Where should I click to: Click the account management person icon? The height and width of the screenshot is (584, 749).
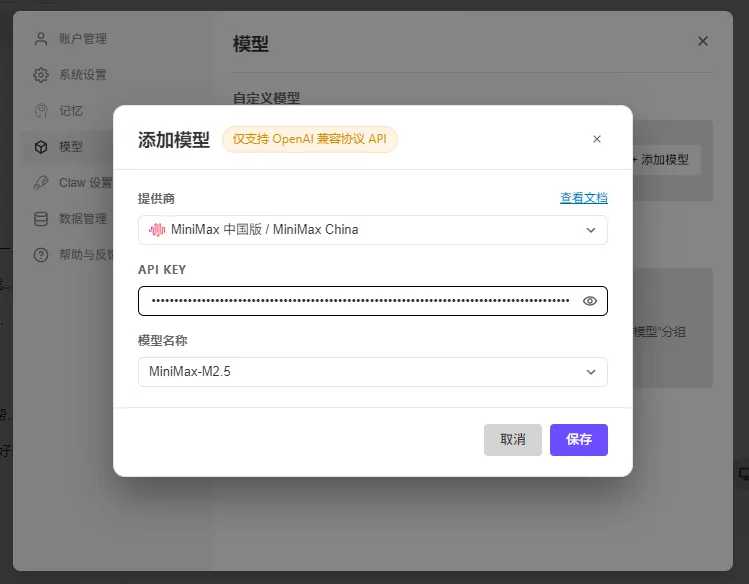click(x=41, y=39)
